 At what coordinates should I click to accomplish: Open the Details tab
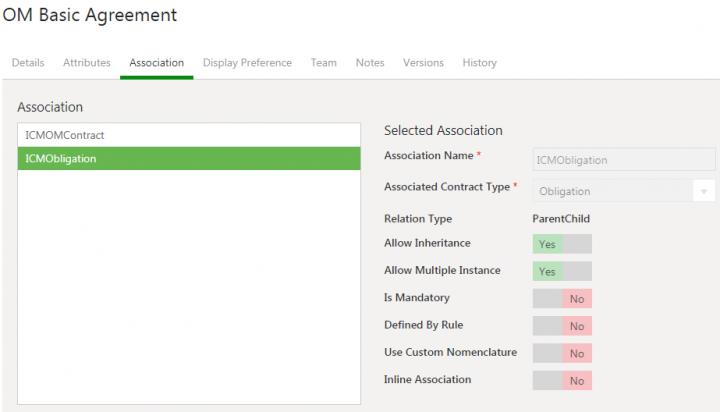28,62
